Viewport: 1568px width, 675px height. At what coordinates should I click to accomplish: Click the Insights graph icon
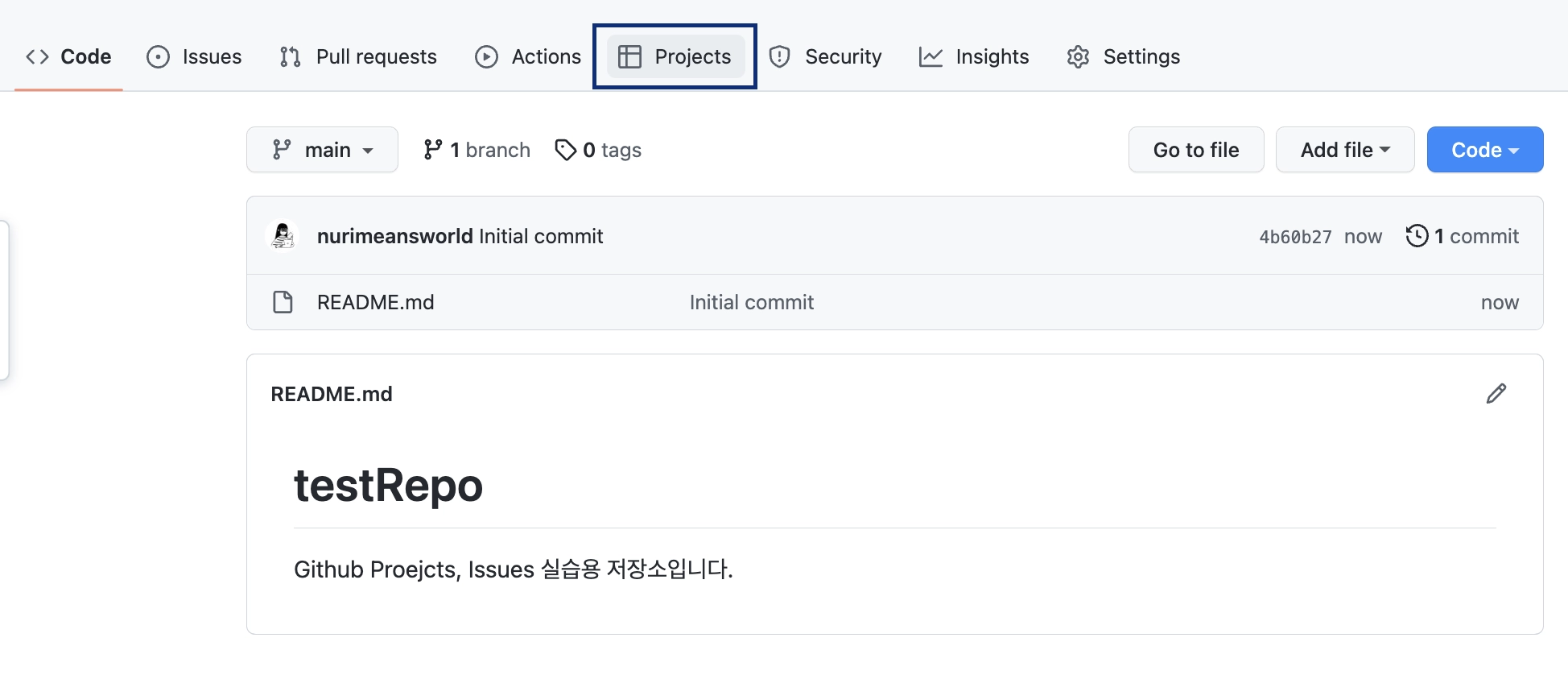click(930, 56)
